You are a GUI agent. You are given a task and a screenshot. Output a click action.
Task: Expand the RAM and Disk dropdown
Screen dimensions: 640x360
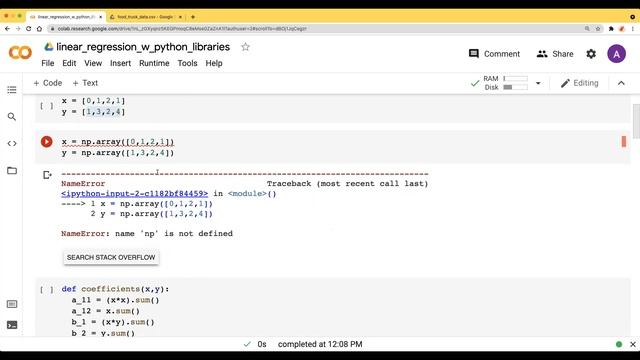click(x=538, y=83)
